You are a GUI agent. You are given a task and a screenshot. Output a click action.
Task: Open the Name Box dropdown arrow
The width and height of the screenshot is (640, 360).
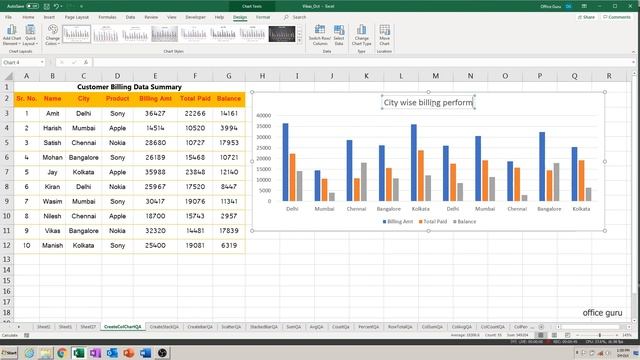click(42, 62)
